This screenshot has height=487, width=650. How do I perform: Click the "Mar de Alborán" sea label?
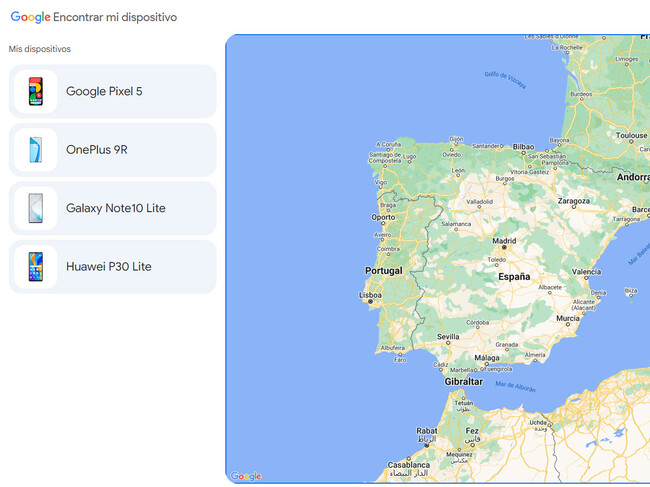coord(515,387)
